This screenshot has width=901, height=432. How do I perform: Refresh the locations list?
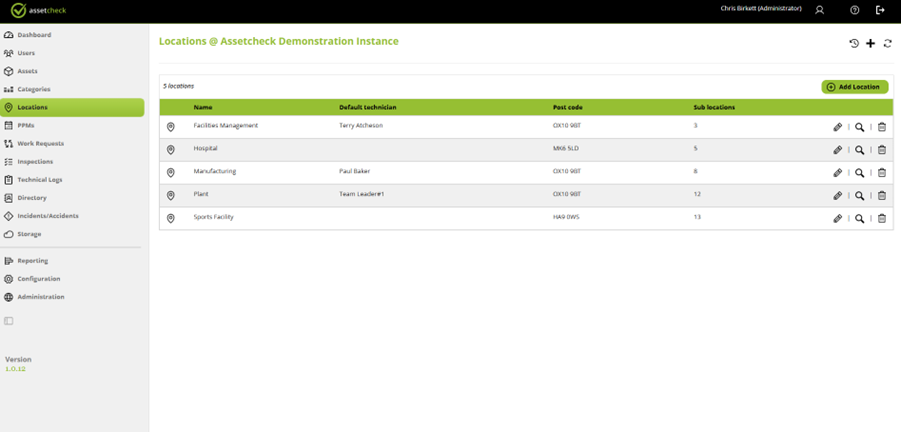(887, 44)
